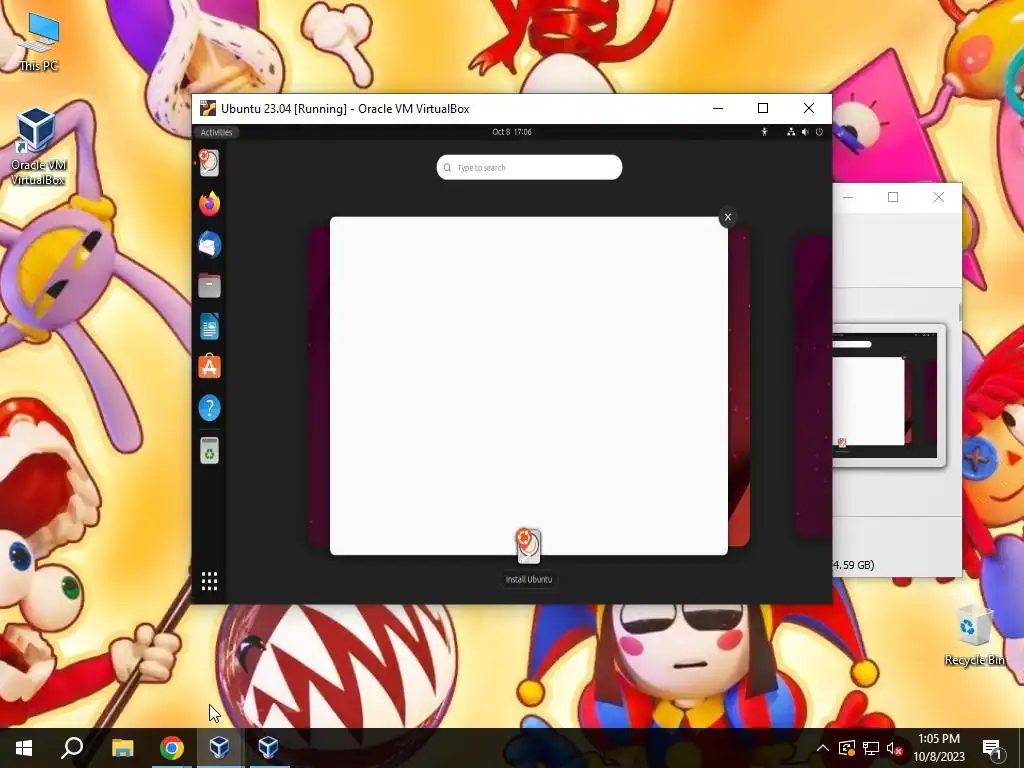Open the Oct 8 17:06 clock menu
Viewport: 1024px width, 768px height.
(x=512, y=132)
